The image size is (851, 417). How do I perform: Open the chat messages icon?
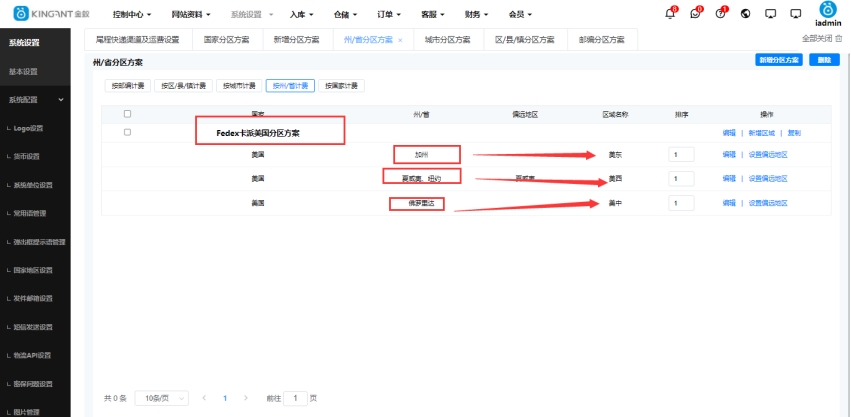coord(695,14)
